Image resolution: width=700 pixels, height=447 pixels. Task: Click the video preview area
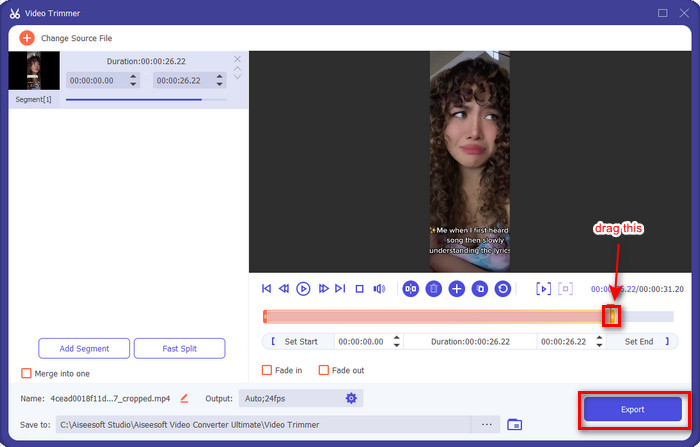pos(470,162)
